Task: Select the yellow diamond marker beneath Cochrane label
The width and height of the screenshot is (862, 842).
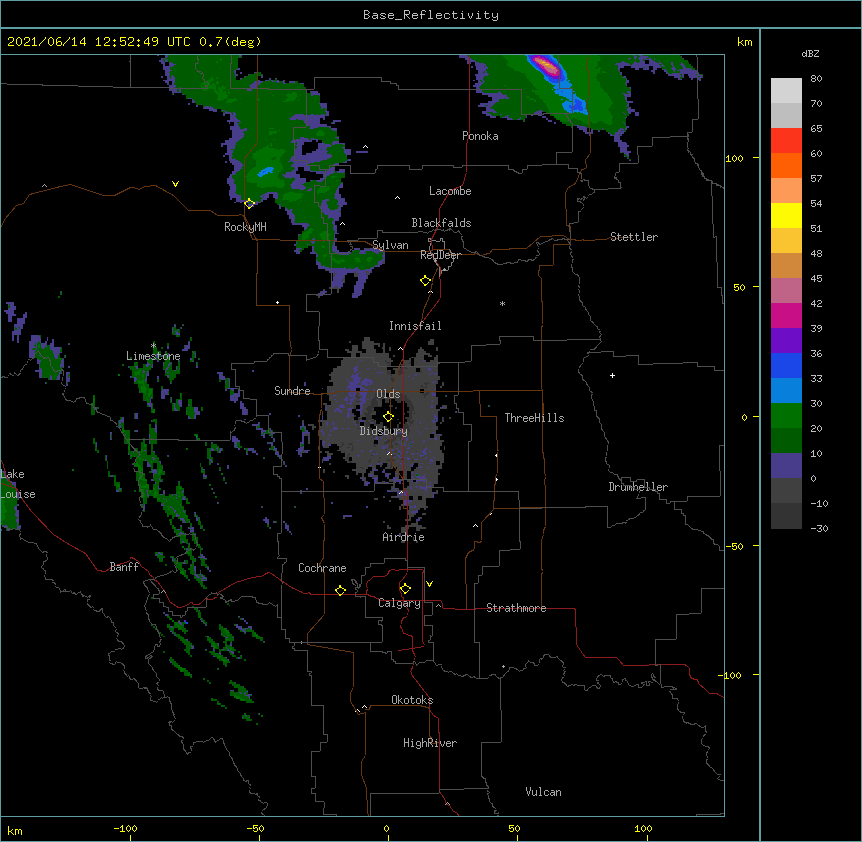Action: pos(341,590)
